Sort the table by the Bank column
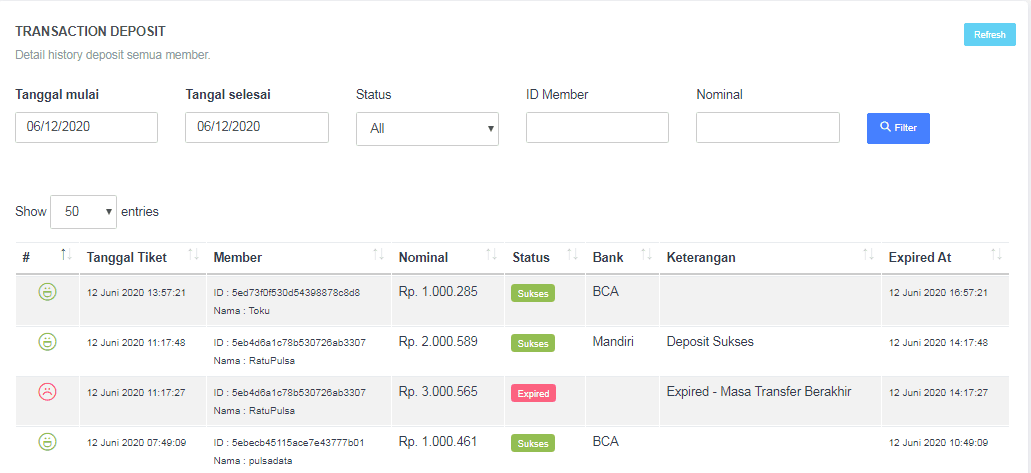1031x473 pixels. click(x=646, y=257)
